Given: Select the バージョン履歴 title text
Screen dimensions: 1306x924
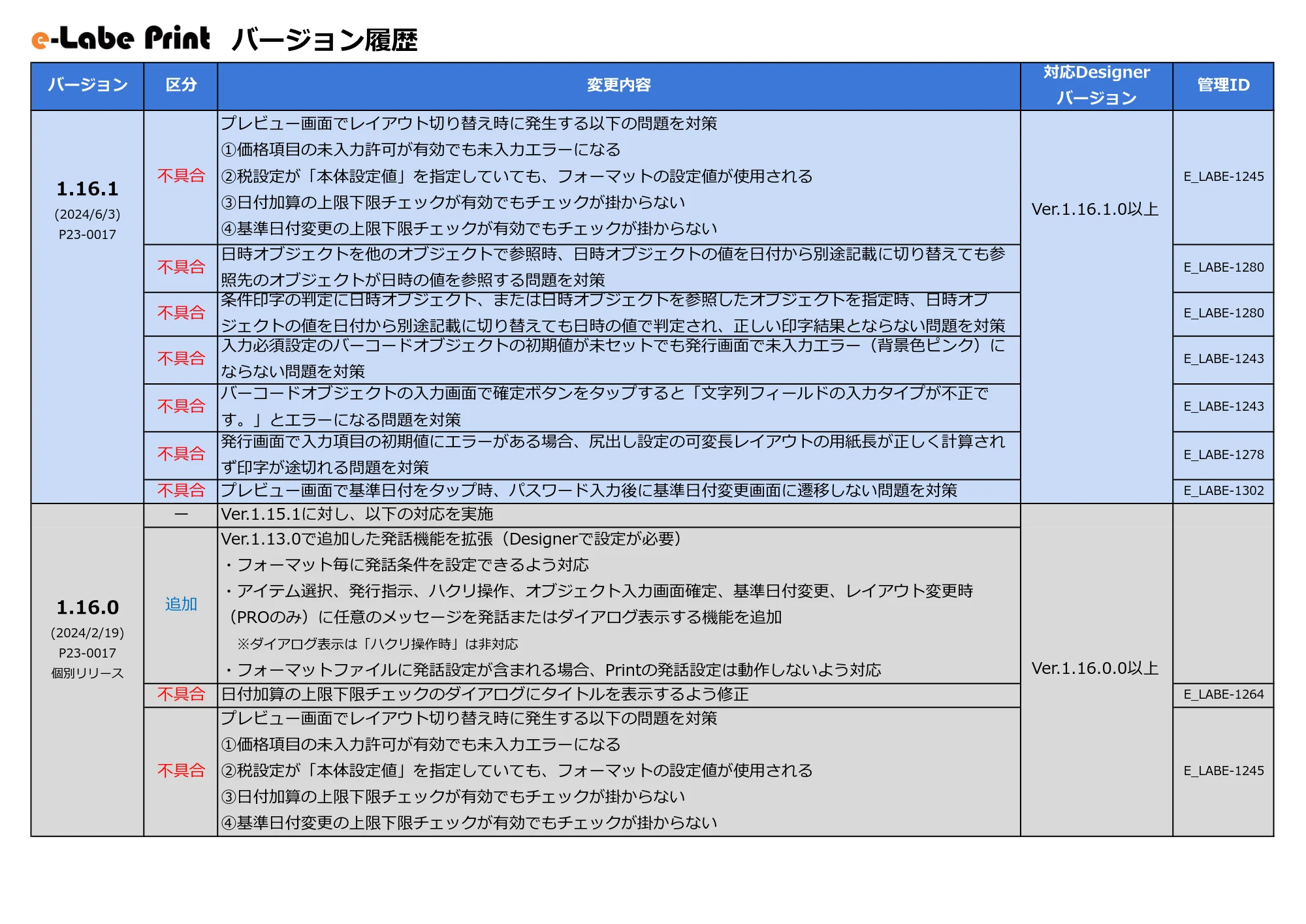Looking at the screenshot, I should [325, 40].
